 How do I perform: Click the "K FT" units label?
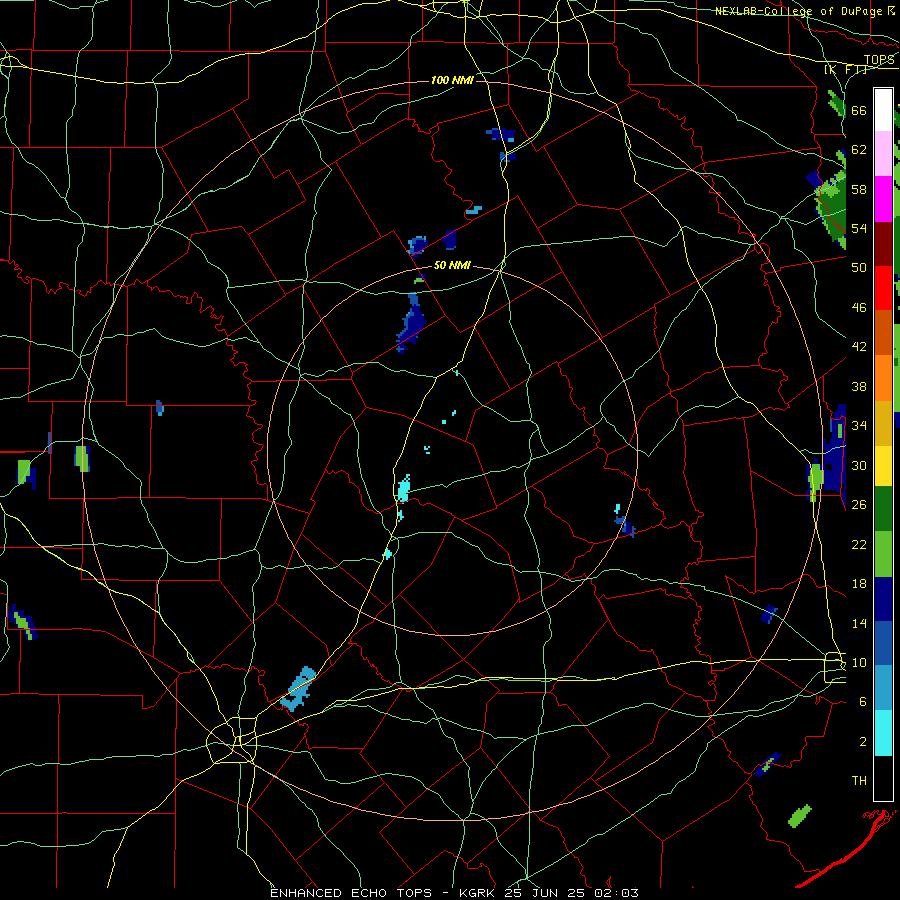point(846,69)
